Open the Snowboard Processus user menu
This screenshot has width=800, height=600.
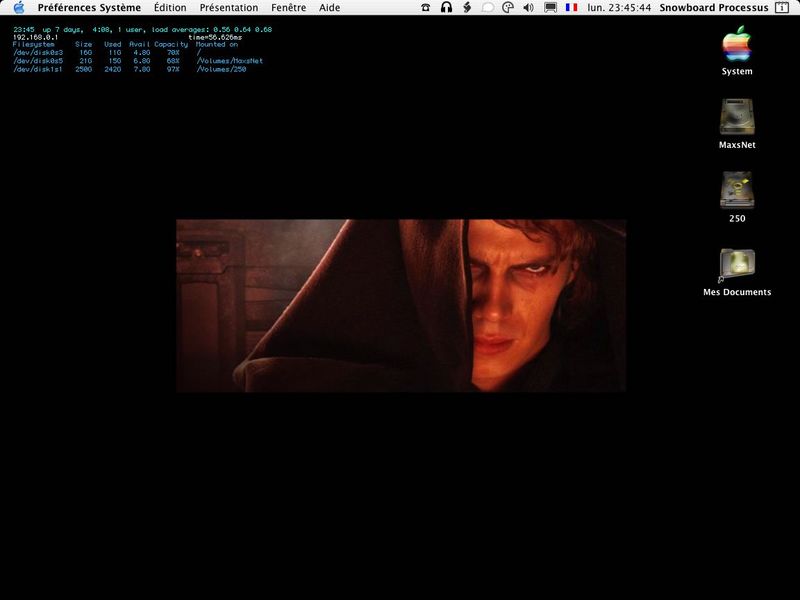pyautogui.click(x=714, y=8)
